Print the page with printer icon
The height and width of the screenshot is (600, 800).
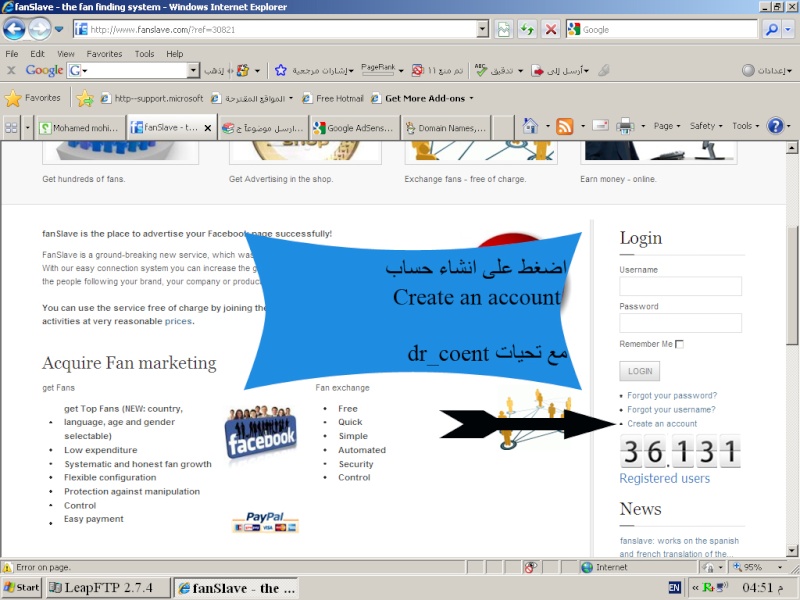625,126
